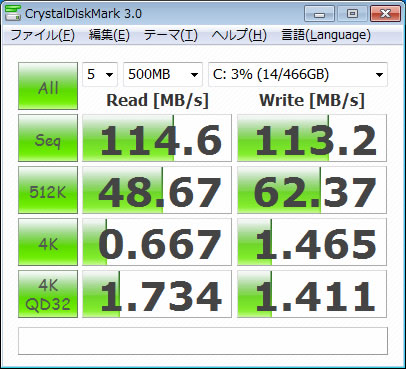The width and height of the screenshot is (406, 369).
Task: Click the 512K read result 48.67
Action: 157,190
